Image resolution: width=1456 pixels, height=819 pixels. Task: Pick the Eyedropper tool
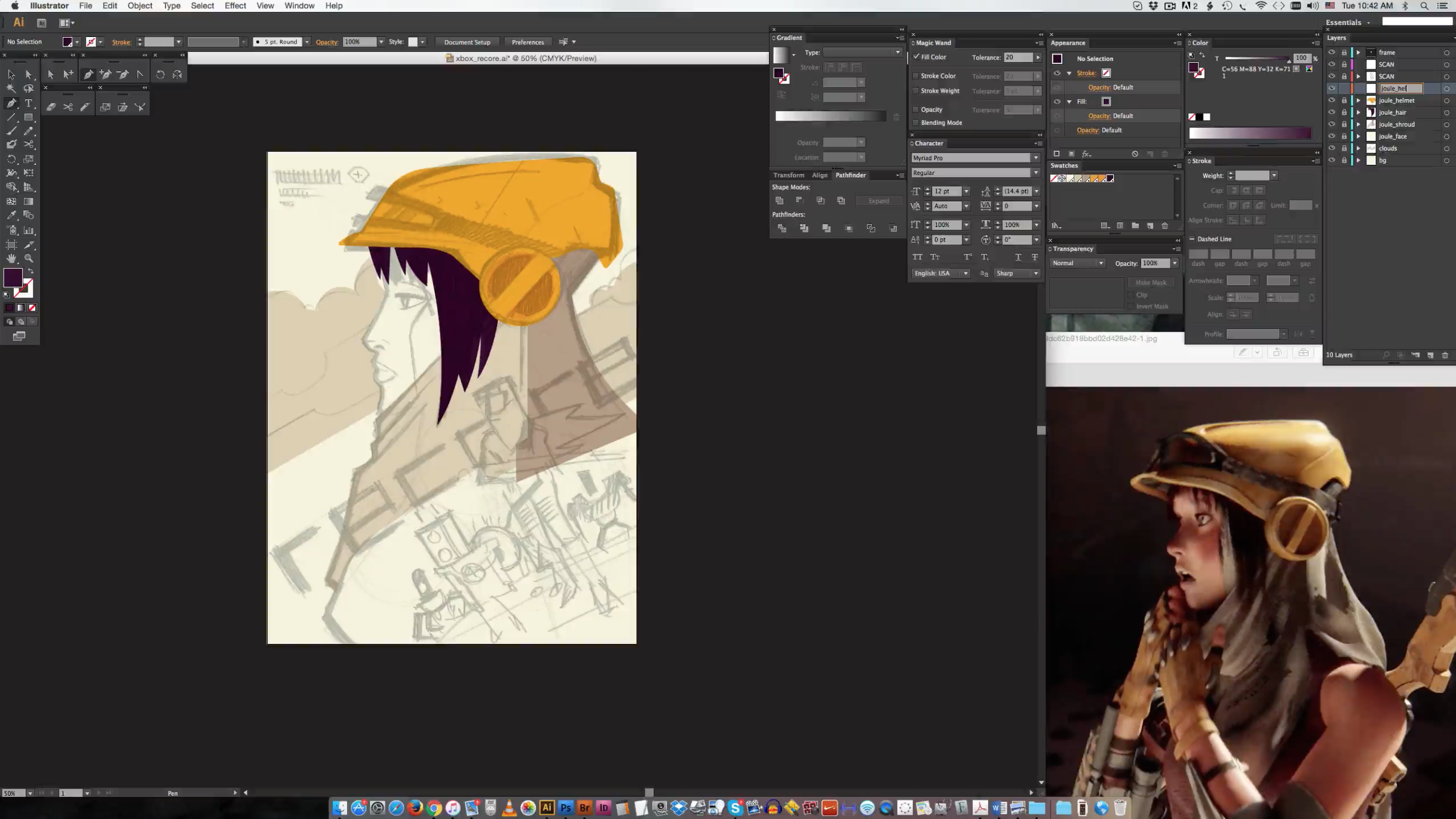(x=11, y=216)
